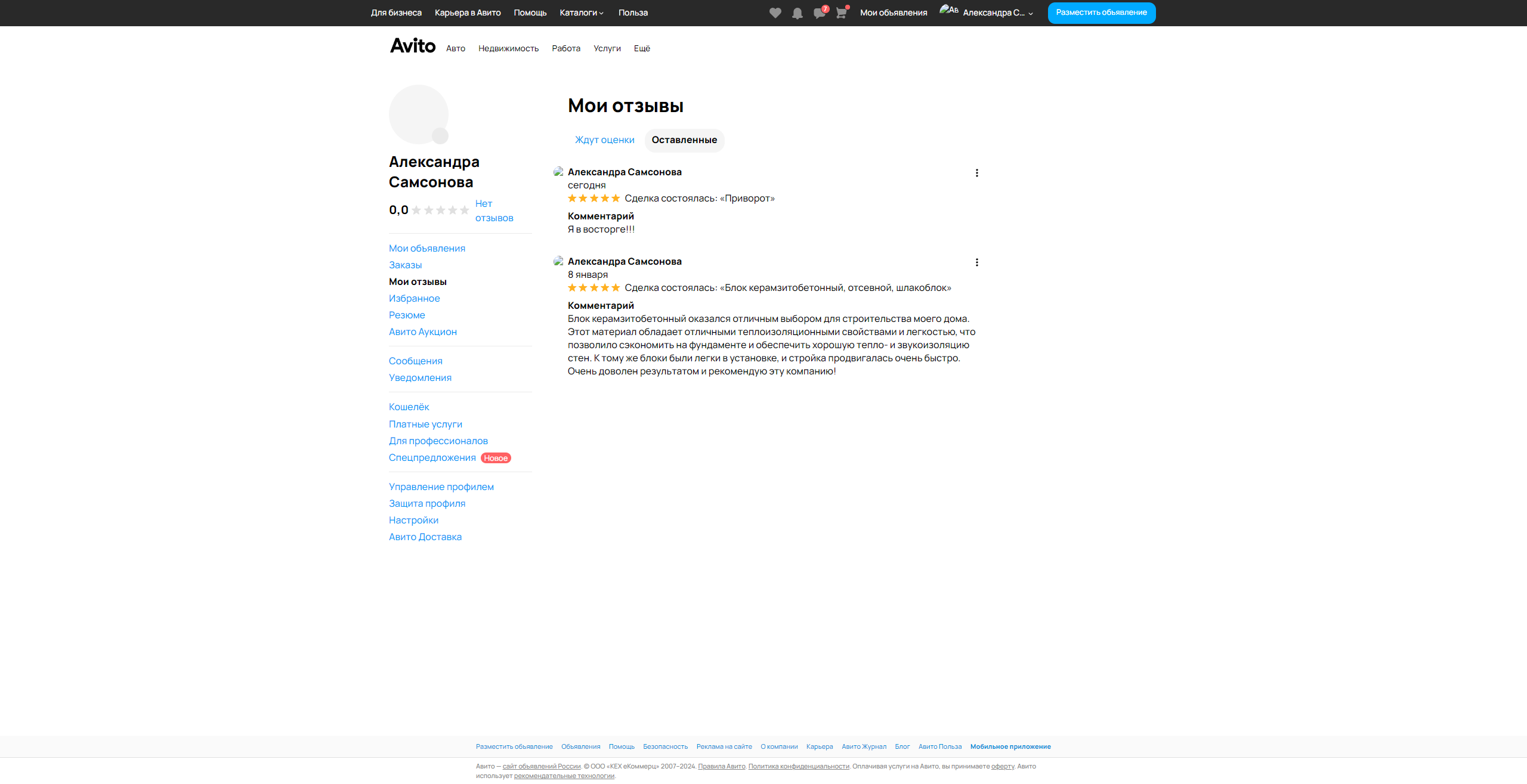
Task: Expand the Каталоги dropdown
Action: point(581,13)
